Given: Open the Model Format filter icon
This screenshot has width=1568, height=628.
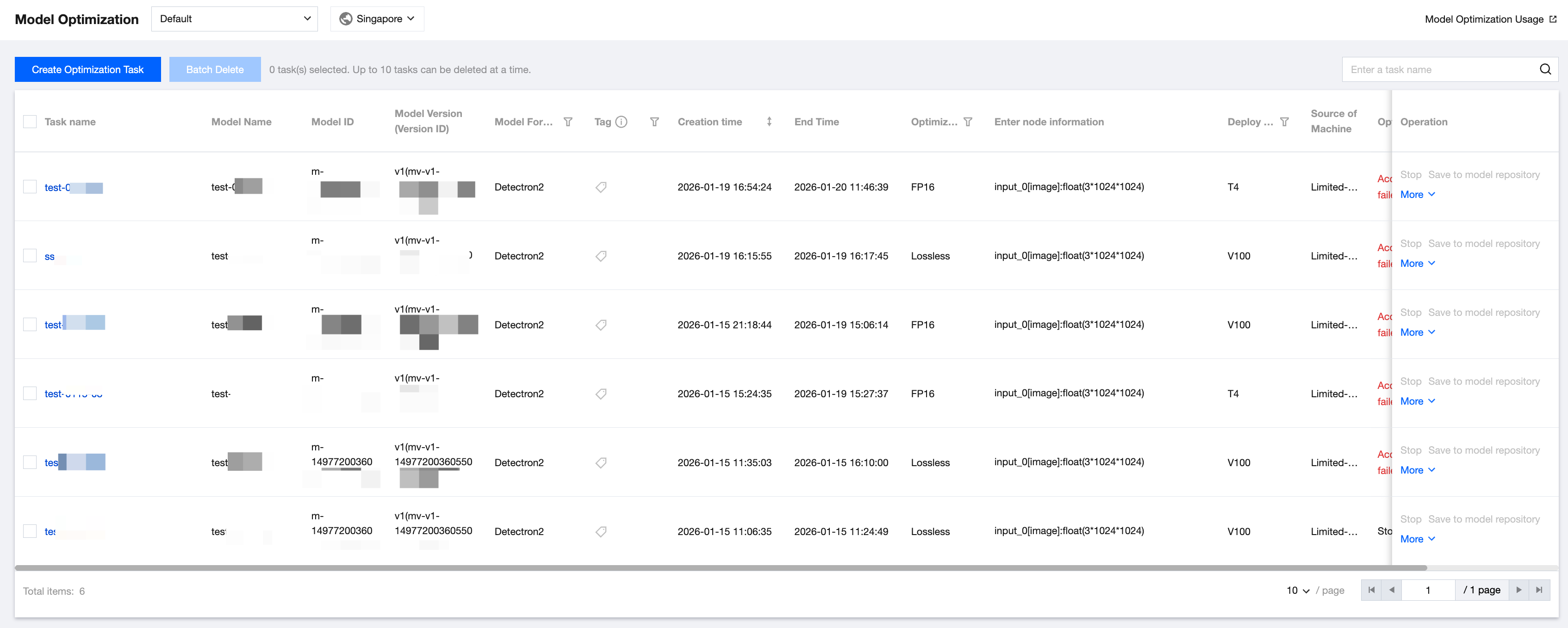Looking at the screenshot, I should [x=568, y=122].
